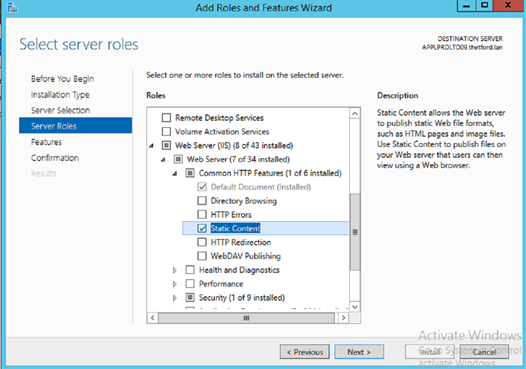The height and width of the screenshot is (369, 526).
Task: Go to Before You Begin step
Action: 62,79
